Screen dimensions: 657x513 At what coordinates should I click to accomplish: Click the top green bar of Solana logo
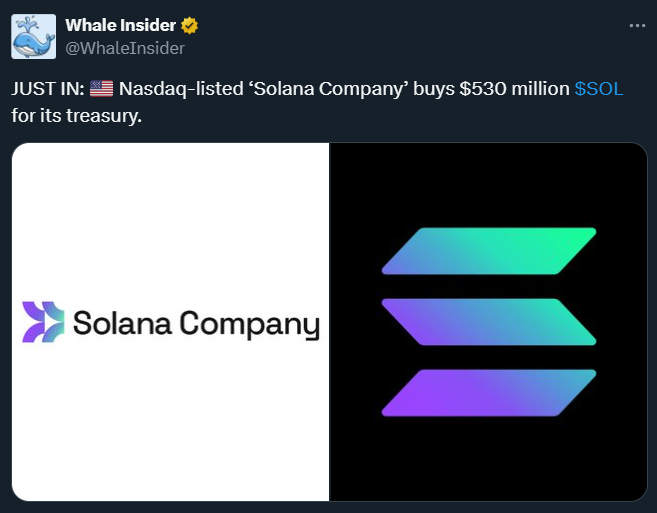[x=488, y=251]
